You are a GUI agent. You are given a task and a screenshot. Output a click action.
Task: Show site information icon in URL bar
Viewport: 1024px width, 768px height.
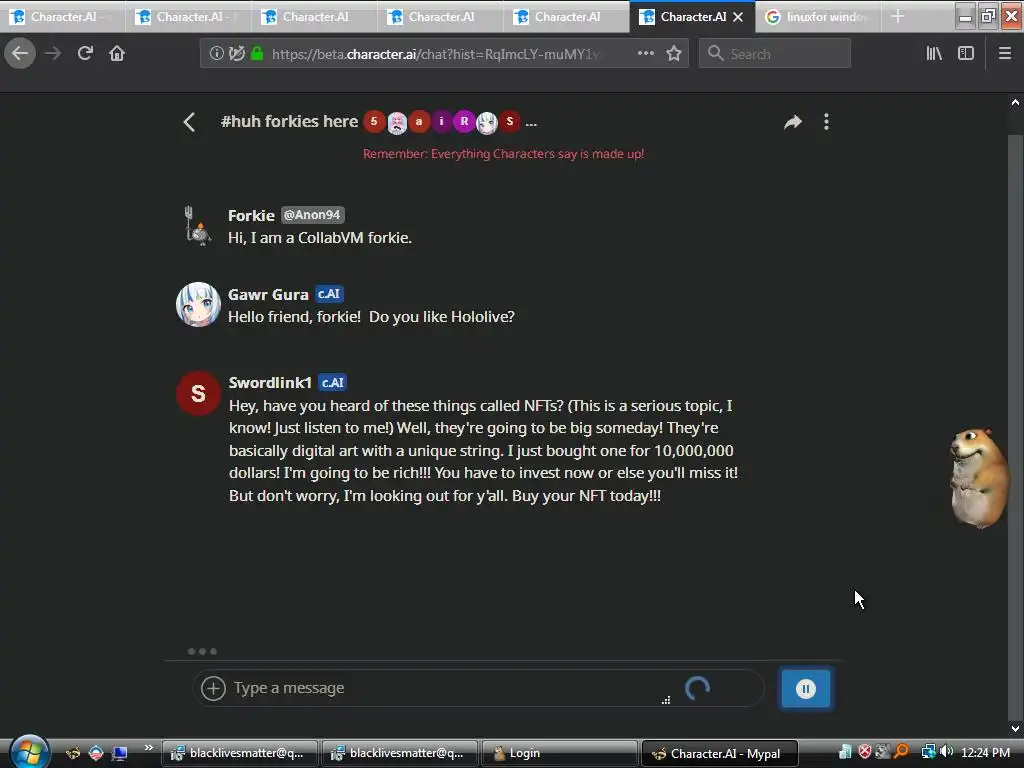click(216, 54)
